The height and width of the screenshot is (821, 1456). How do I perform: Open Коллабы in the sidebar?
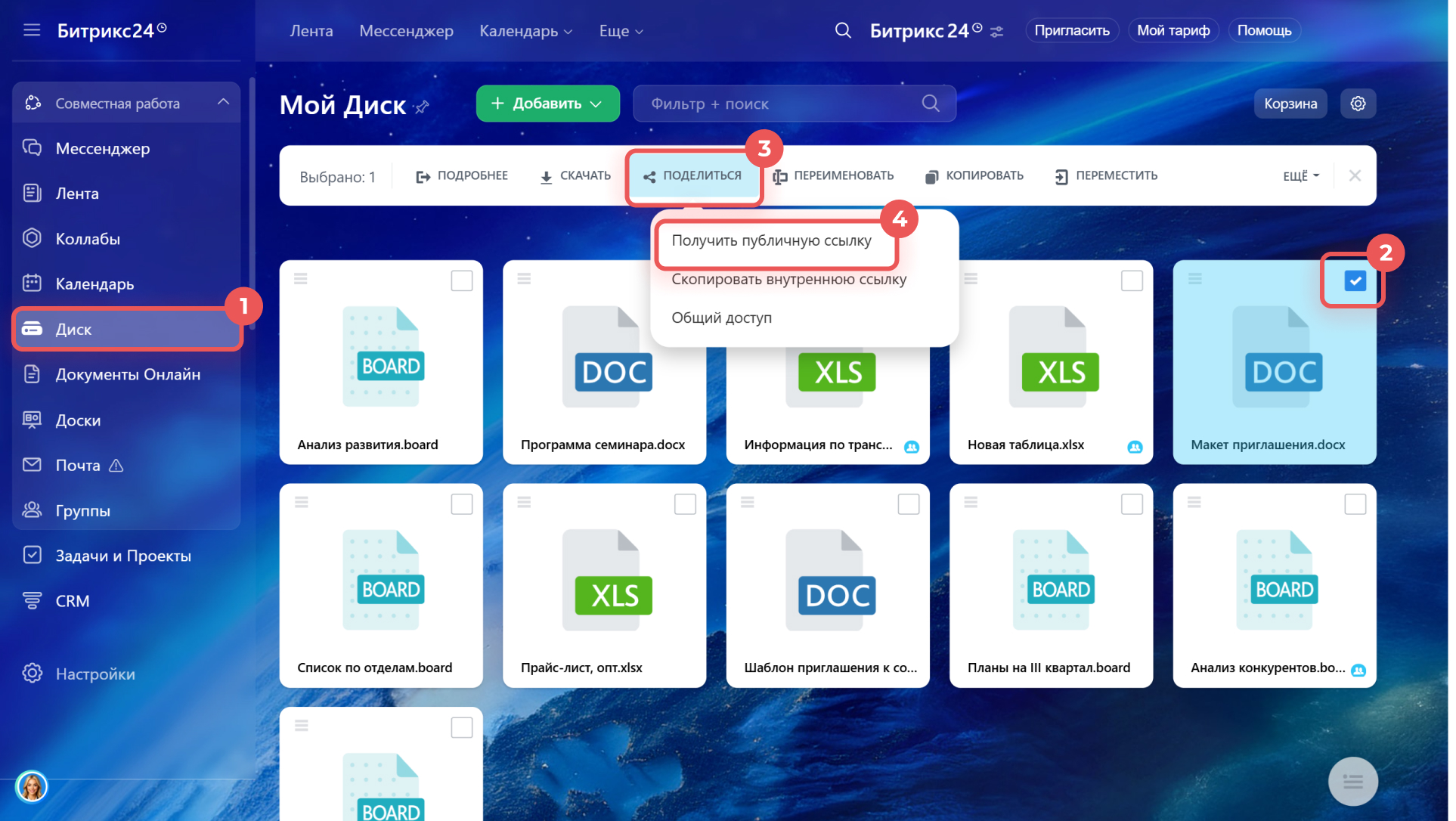tap(88, 239)
